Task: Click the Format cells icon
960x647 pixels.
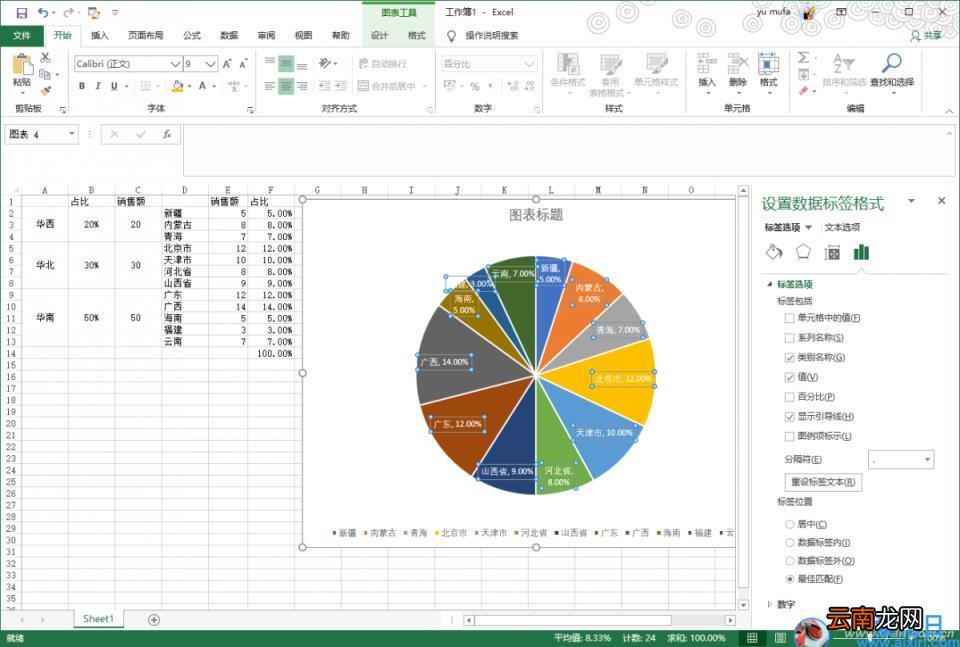Action: [768, 64]
